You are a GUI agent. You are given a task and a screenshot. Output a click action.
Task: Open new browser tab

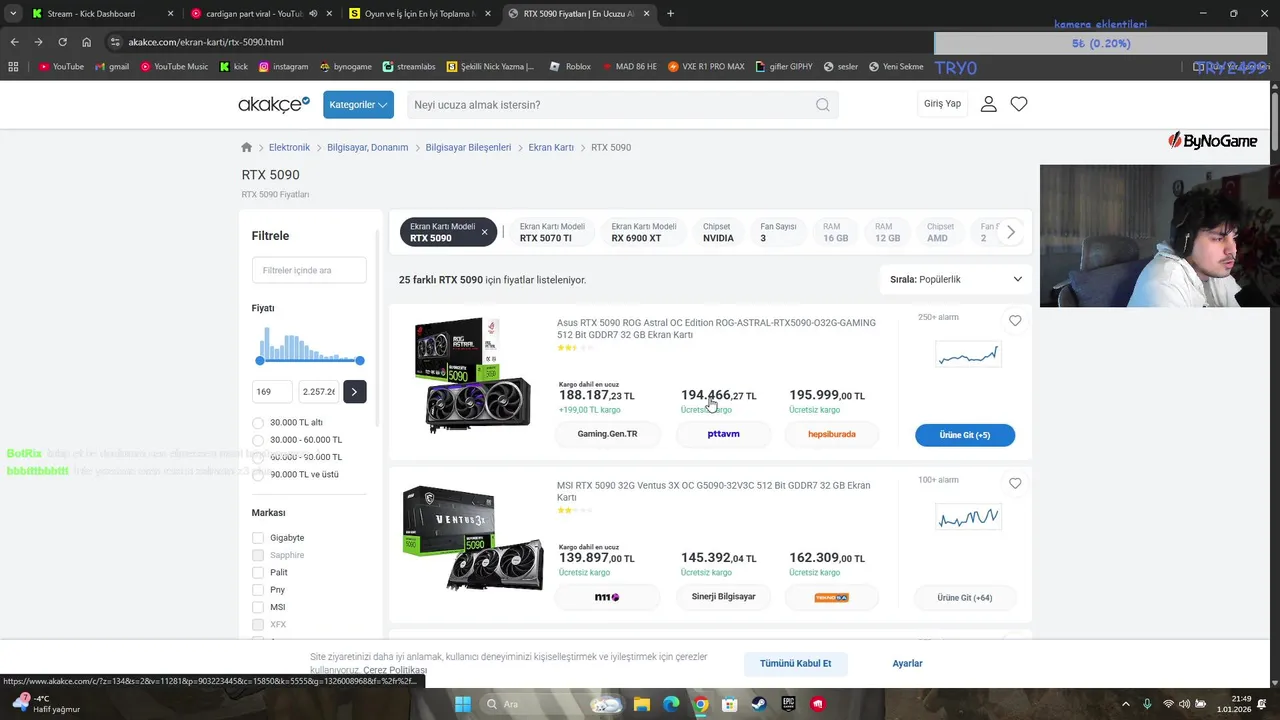670,14
